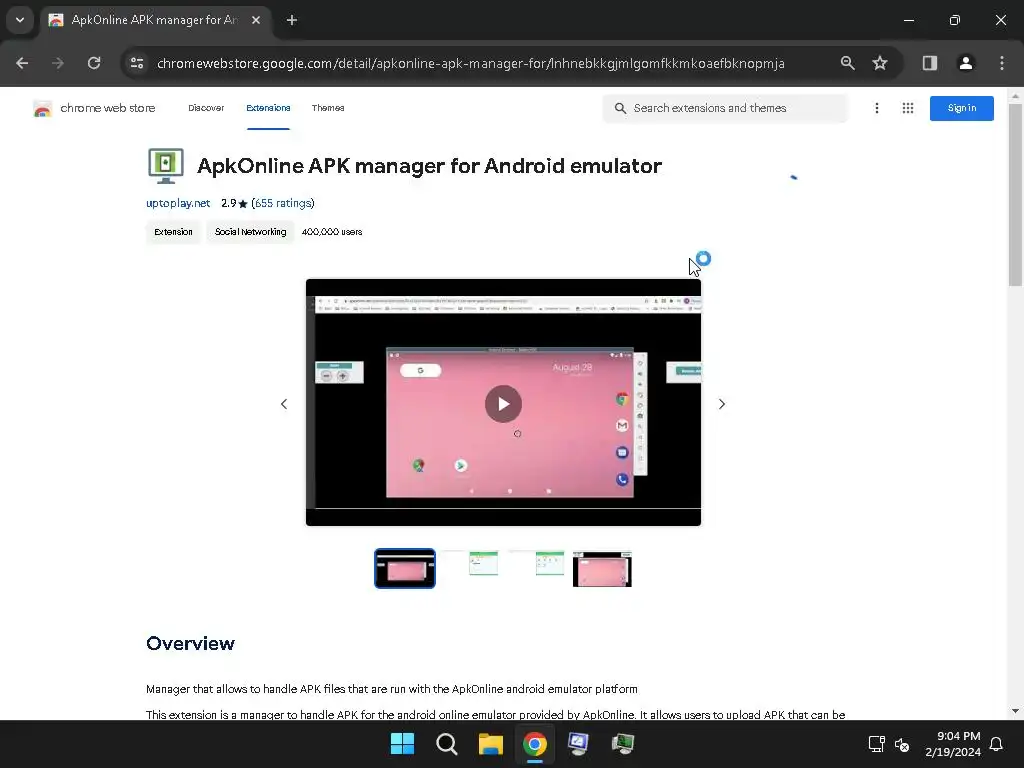Image resolution: width=1024 pixels, height=768 pixels.
Task: Open the Windows Start menu
Action: (402, 744)
